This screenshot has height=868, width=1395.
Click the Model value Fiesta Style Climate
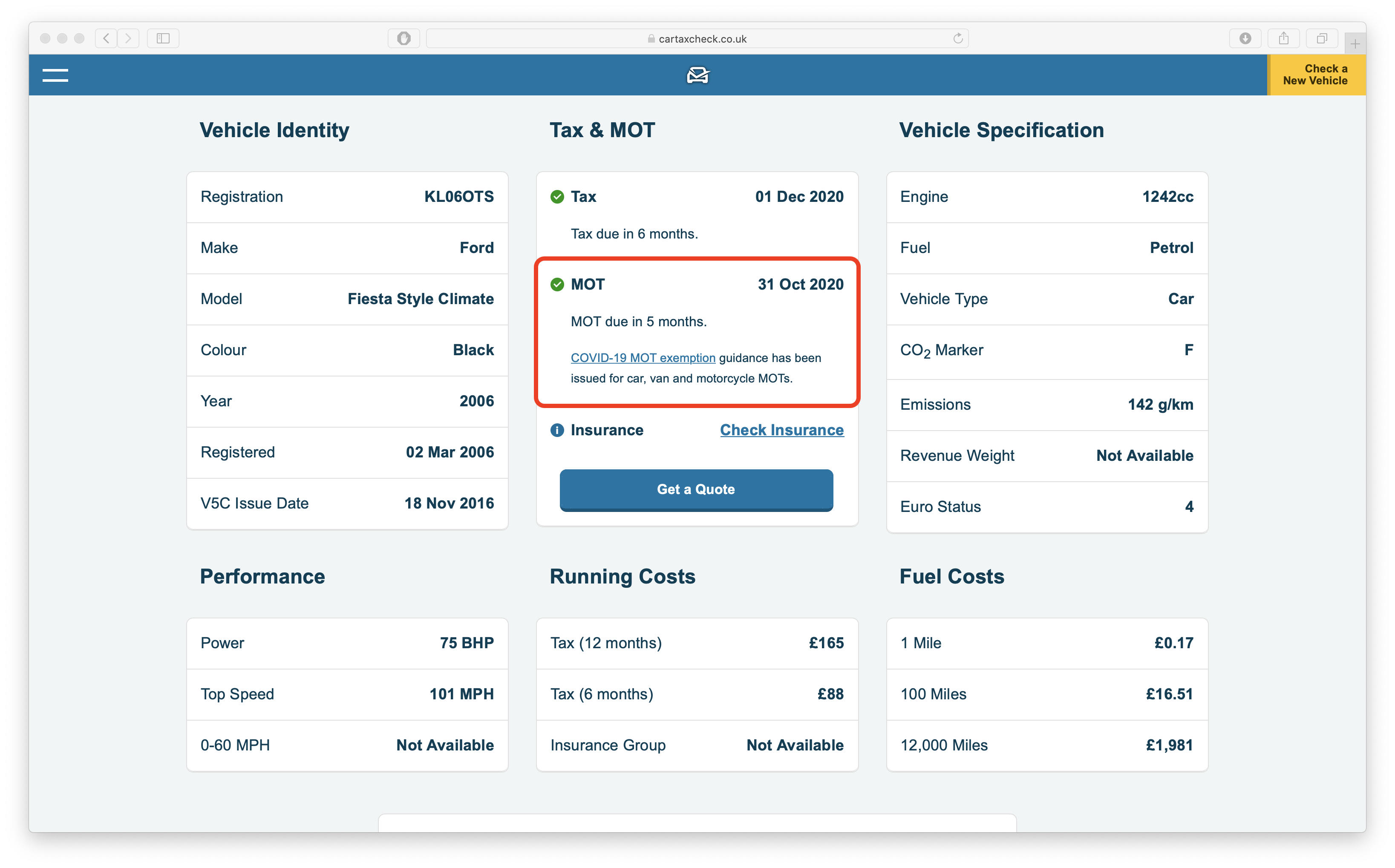[421, 299]
